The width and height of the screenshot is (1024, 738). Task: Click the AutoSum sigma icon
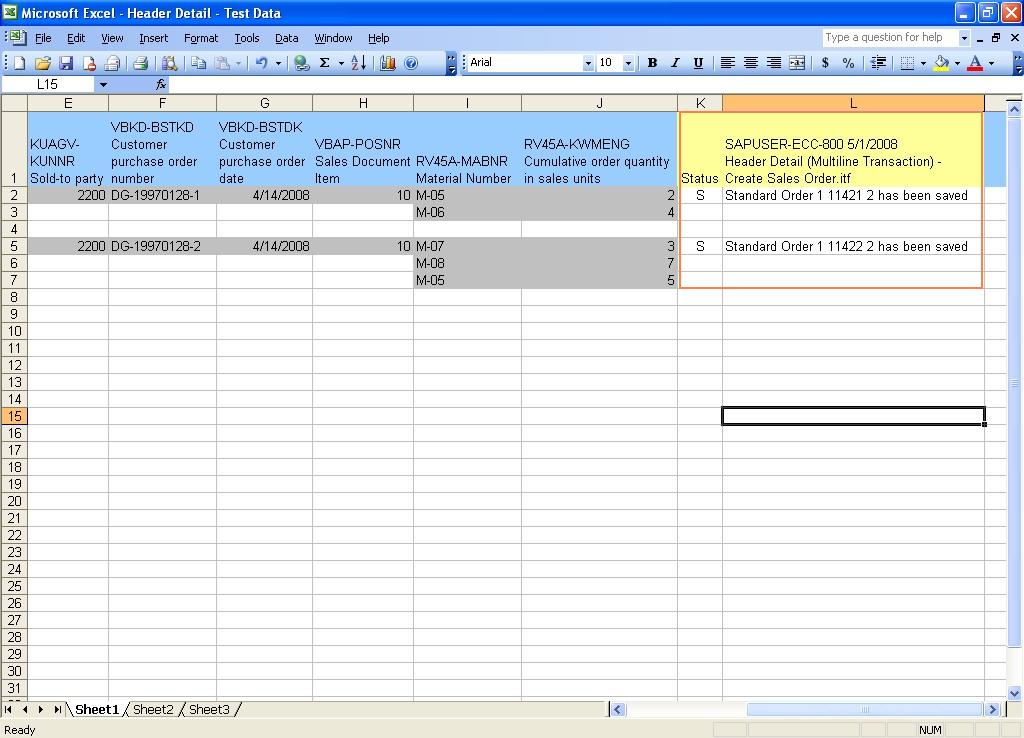(324, 63)
